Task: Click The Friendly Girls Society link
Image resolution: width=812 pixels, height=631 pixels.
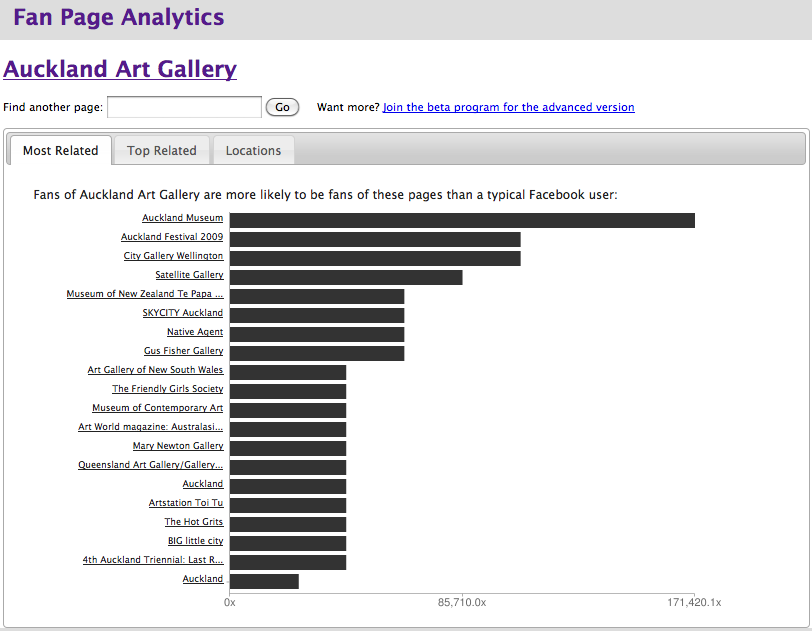Action: [167, 389]
